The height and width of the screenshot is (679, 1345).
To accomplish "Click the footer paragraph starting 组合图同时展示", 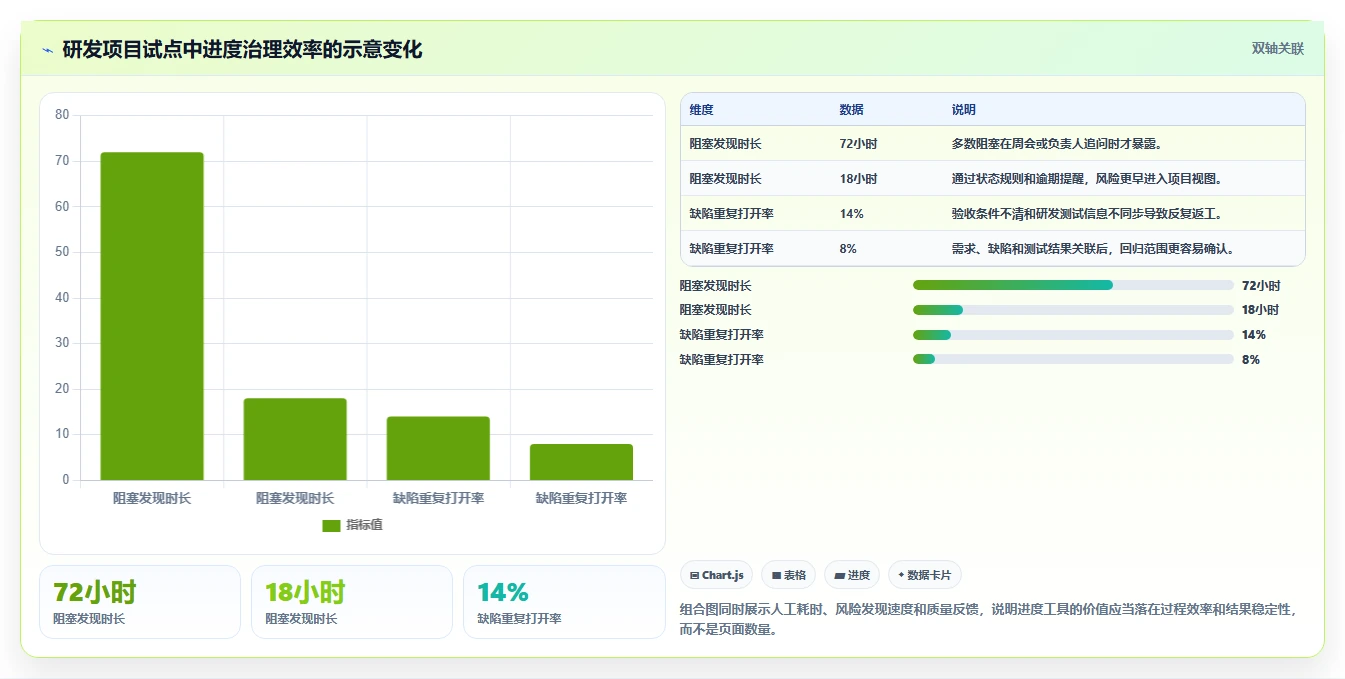I will click(x=988, y=619).
